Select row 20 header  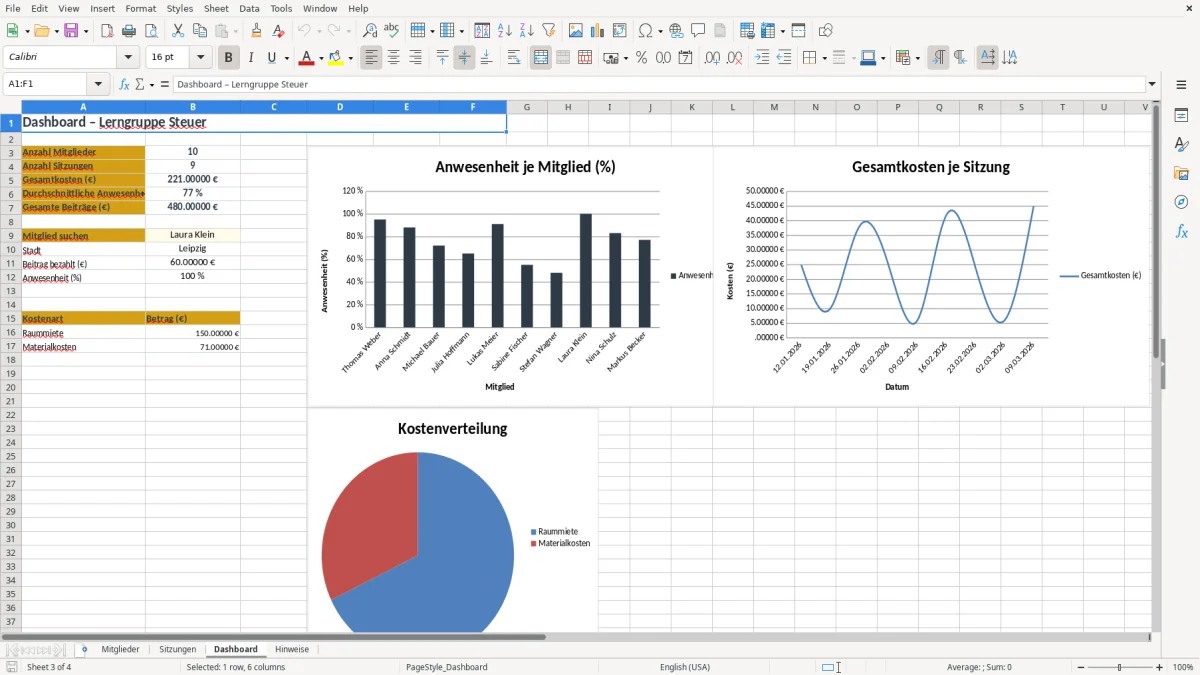pyautogui.click(x=10, y=387)
